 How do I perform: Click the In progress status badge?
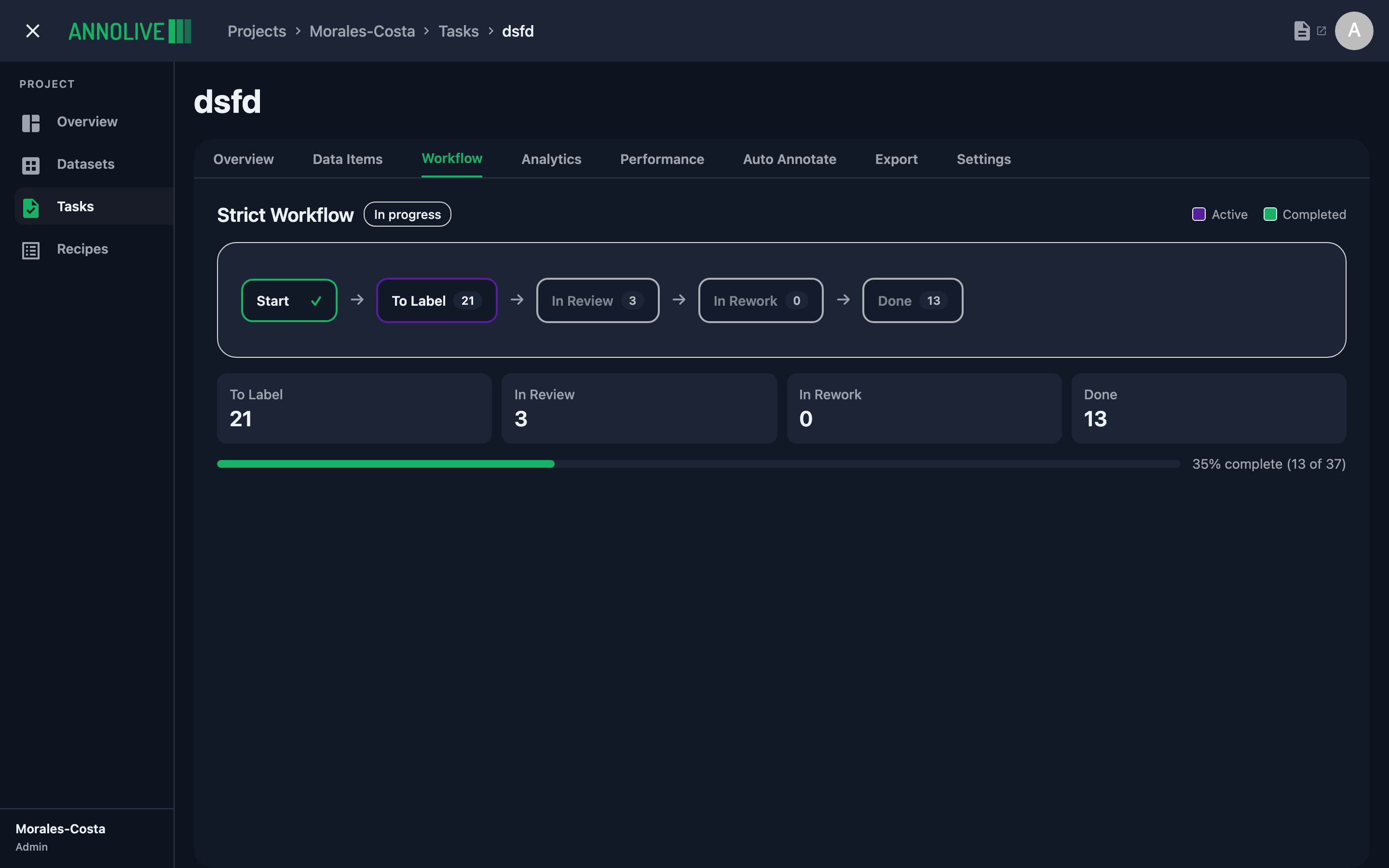click(408, 214)
